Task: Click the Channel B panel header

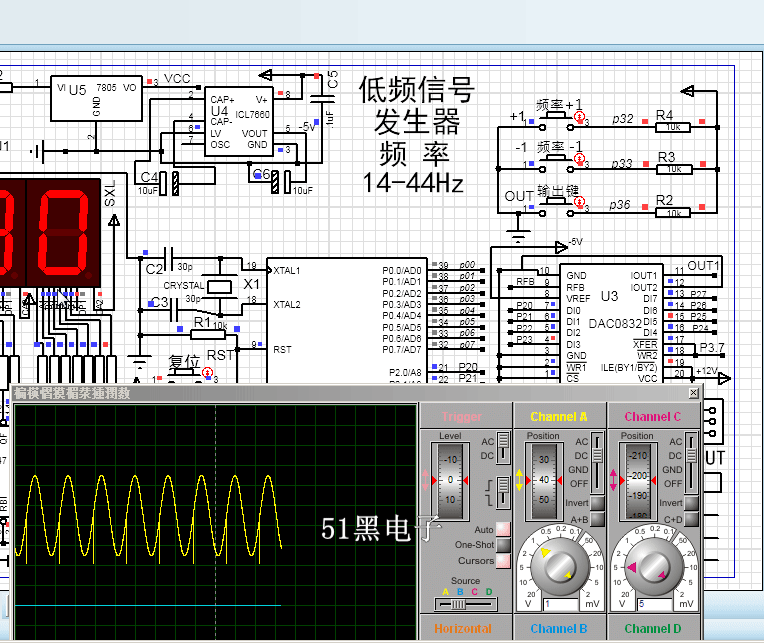Action: 559,629
